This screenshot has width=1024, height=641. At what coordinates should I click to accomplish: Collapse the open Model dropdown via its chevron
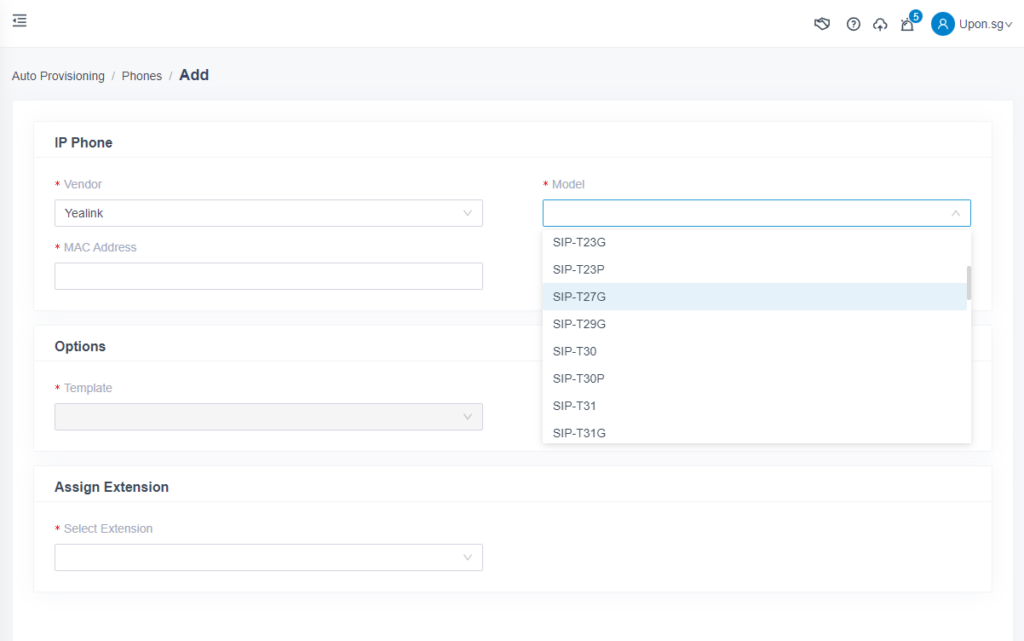click(x=954, y=213)
